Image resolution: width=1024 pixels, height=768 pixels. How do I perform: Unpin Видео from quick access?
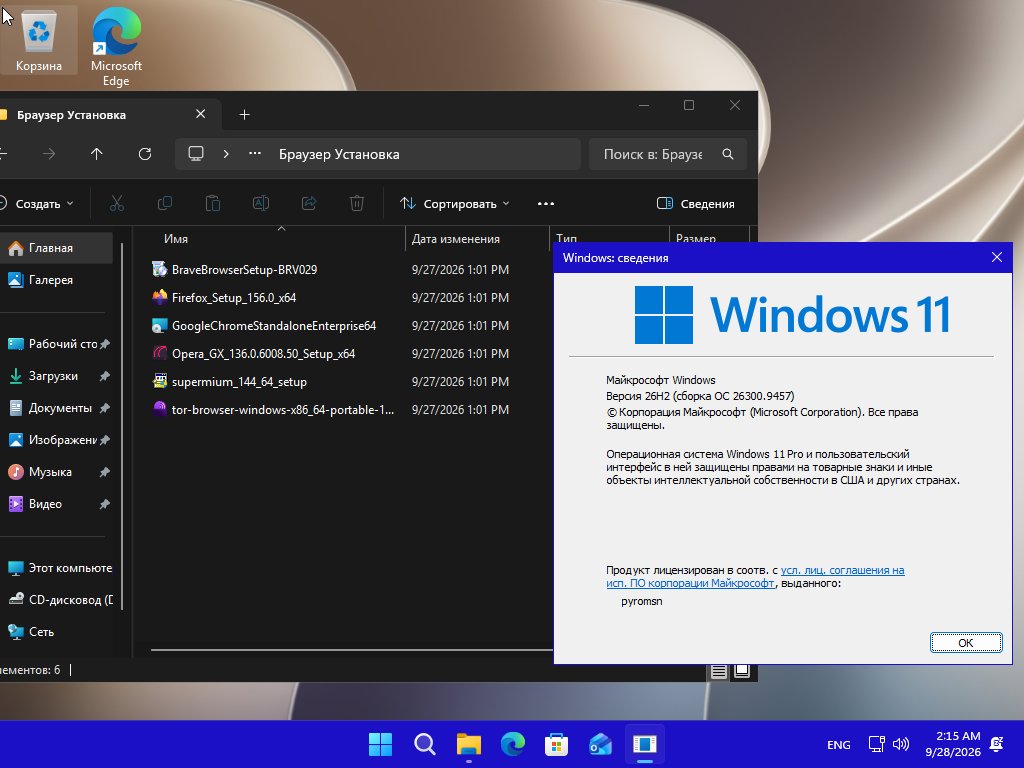104,504
